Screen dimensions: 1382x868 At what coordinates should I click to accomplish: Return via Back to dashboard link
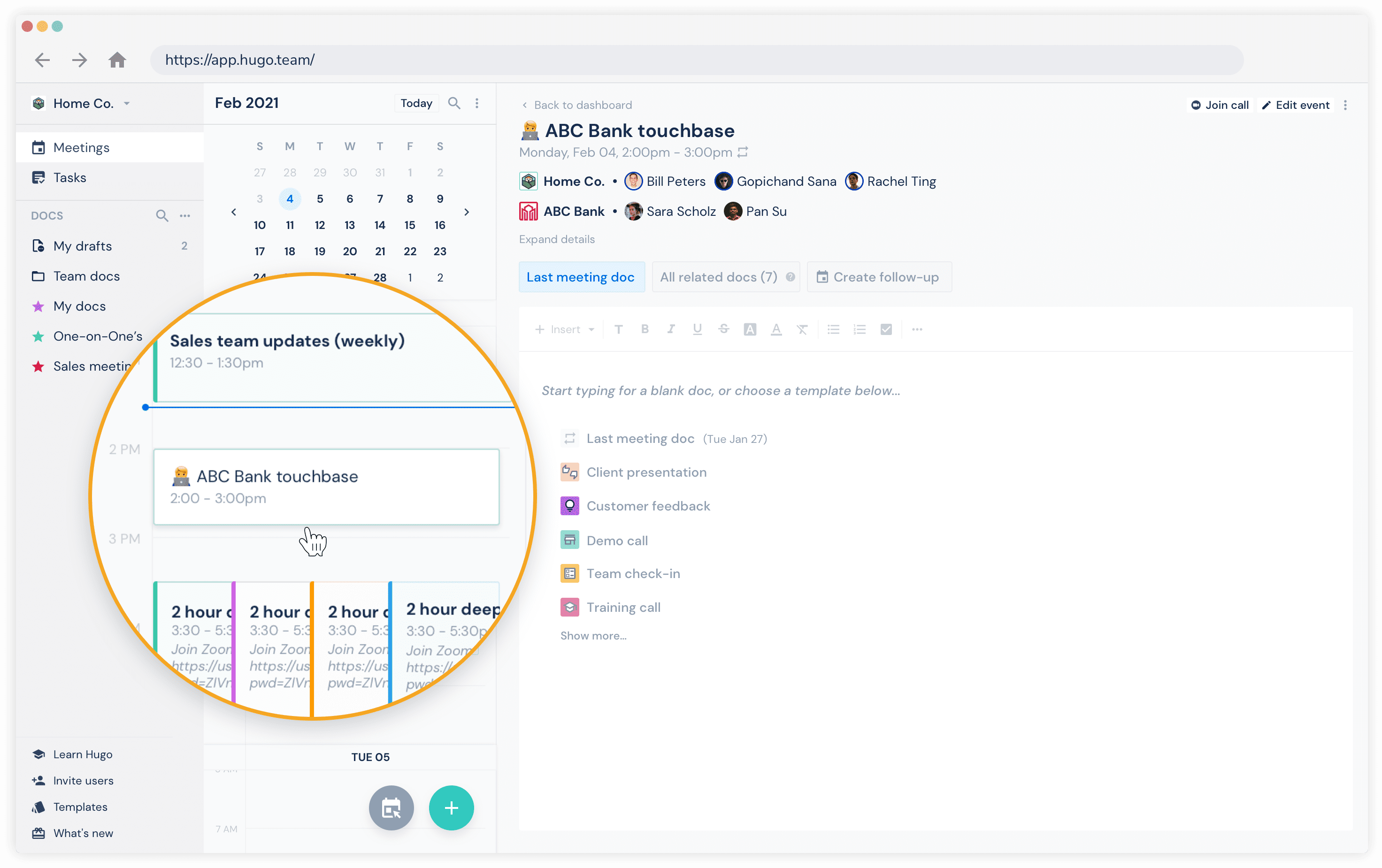pyautogui.click(x=577, y=105)
